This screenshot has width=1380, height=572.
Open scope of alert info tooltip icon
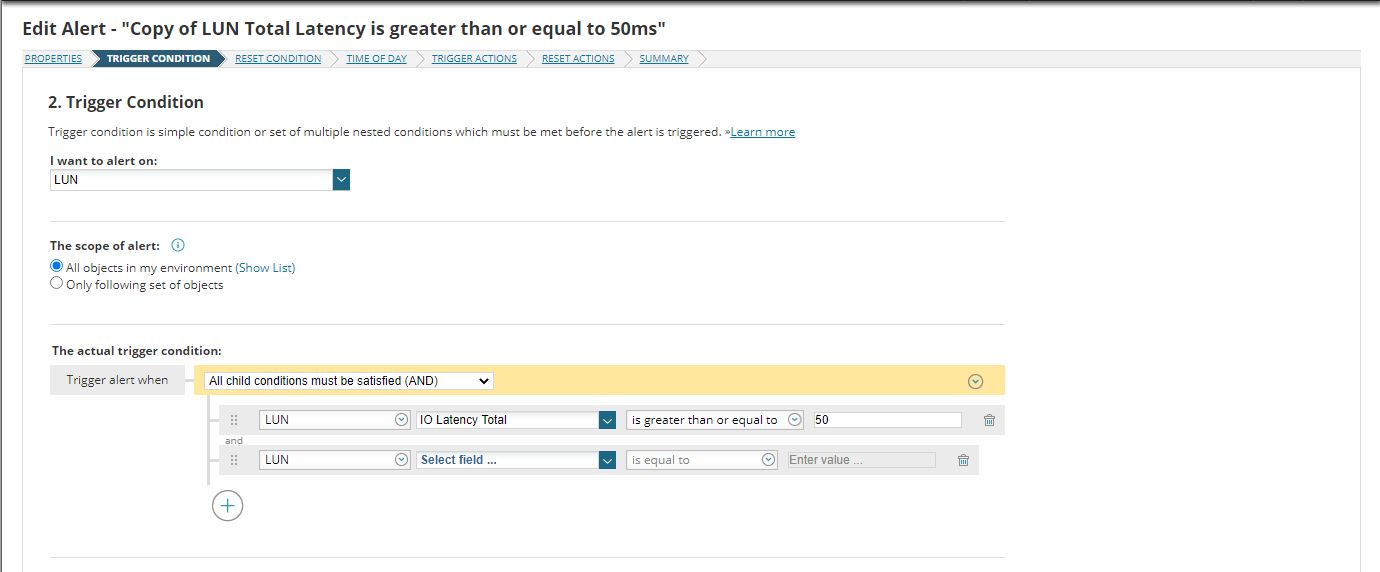(x=178, y=245)
